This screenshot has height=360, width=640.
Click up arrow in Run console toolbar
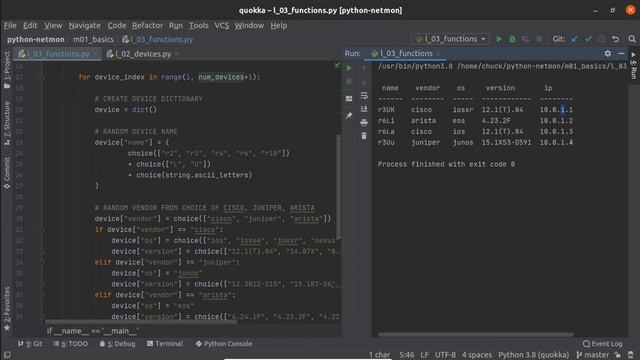coord(364,69)
